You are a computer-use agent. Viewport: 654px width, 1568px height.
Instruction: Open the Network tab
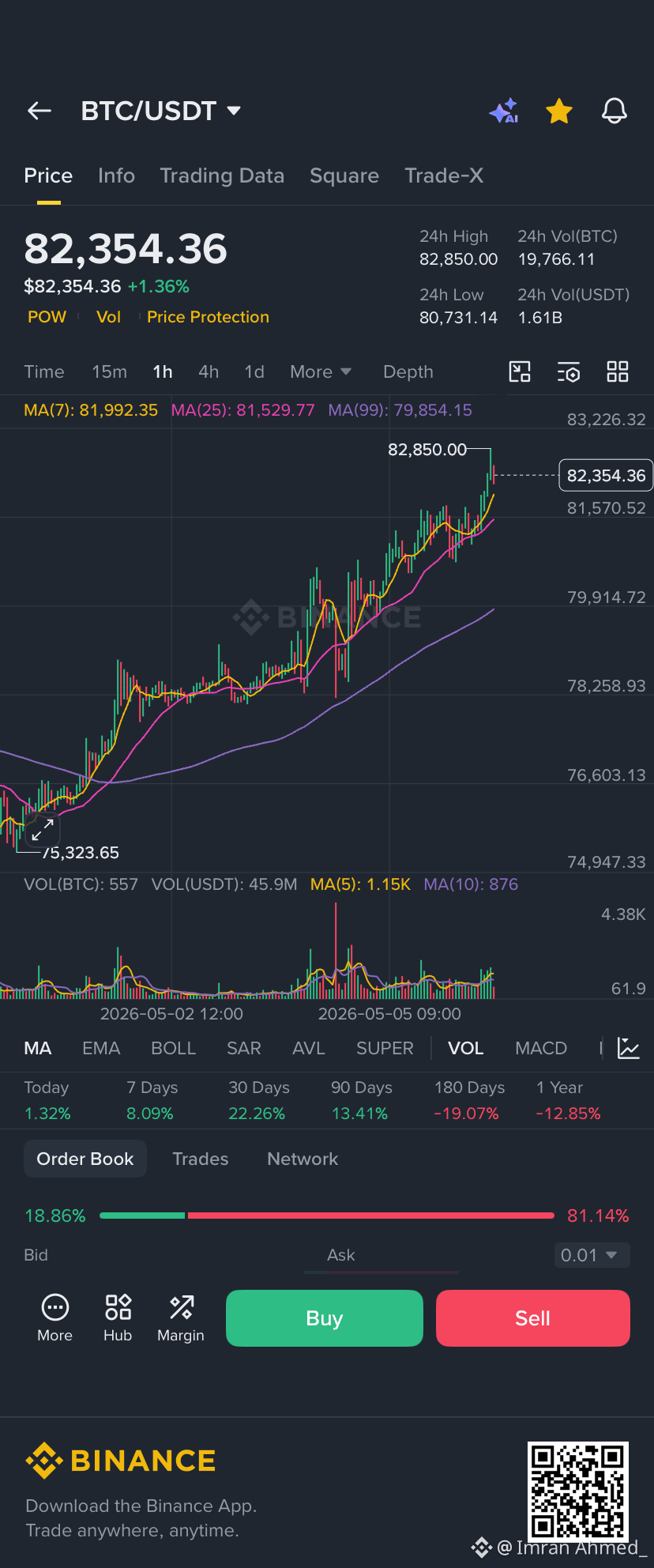303,1159
